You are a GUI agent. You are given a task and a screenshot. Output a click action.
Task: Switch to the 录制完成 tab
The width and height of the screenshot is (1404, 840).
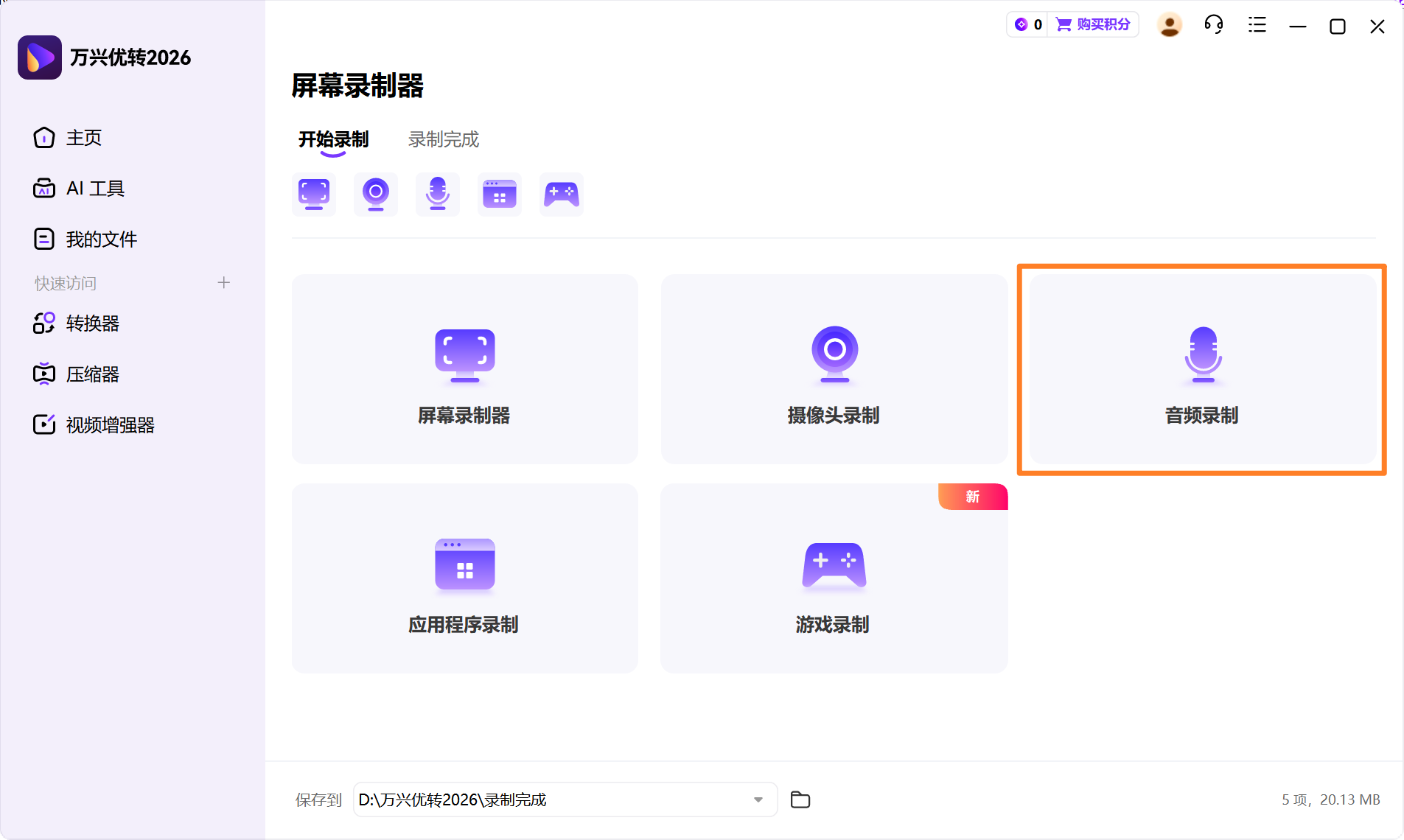tap(441, 139)
